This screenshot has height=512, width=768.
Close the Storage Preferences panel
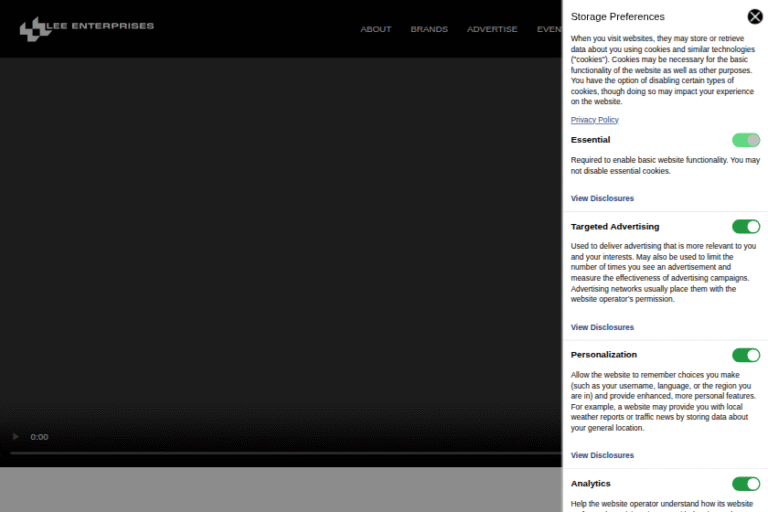(755, 16)
